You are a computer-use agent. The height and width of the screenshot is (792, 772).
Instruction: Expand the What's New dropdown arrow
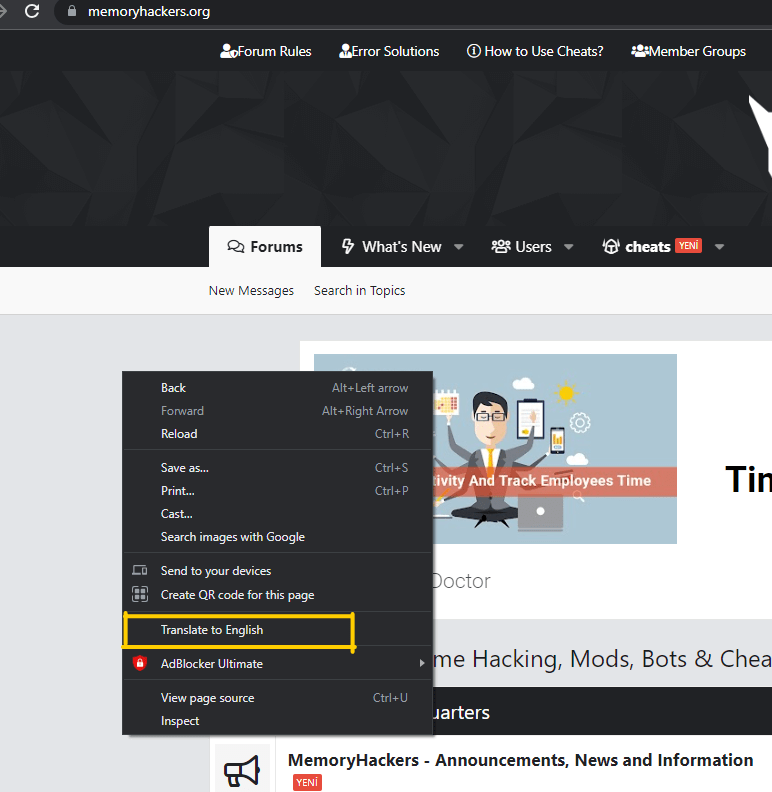point(459,247)
